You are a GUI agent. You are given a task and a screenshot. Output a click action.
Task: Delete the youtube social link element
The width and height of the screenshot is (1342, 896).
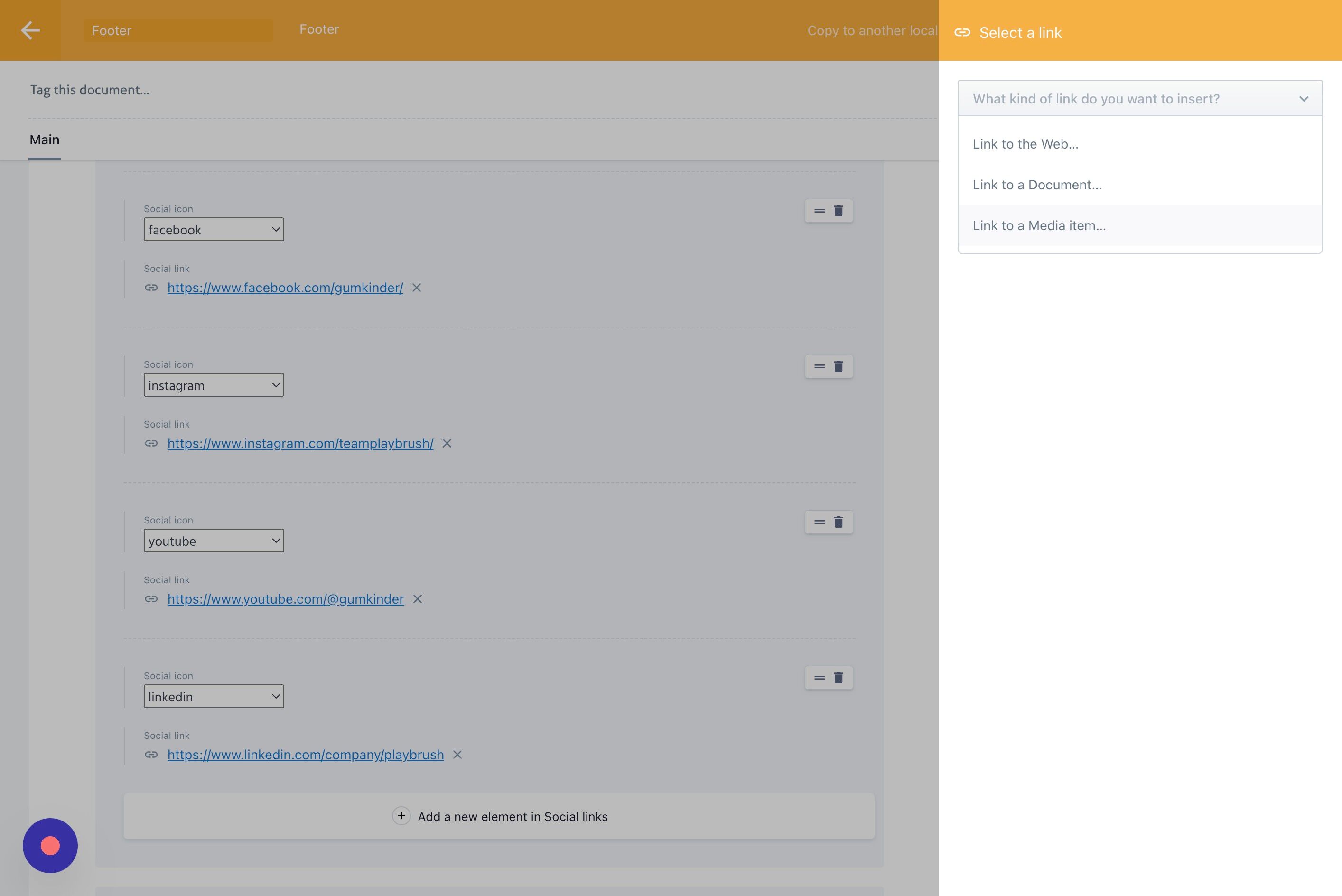coord(838,523)
